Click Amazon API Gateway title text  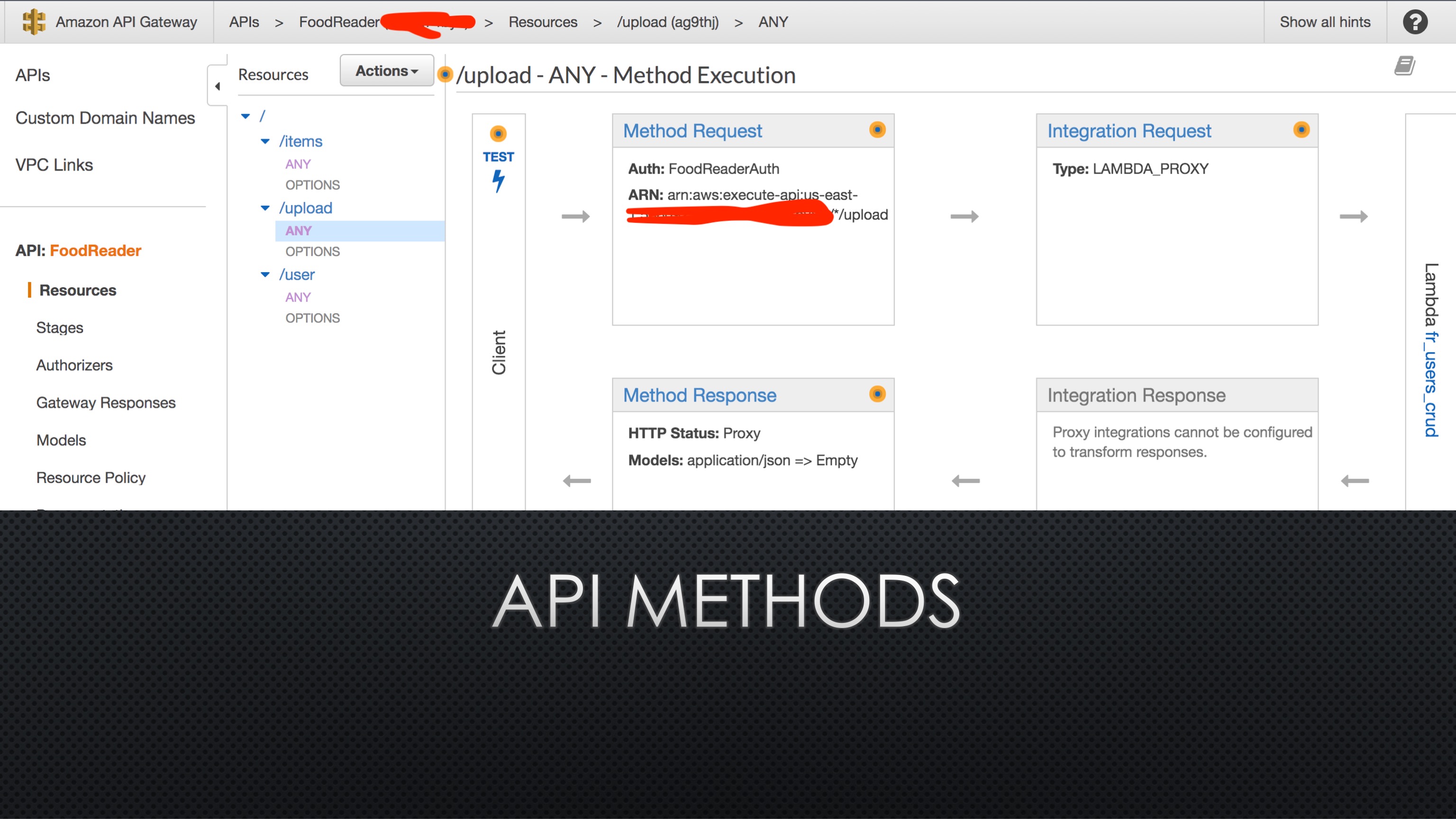(126, 22)
